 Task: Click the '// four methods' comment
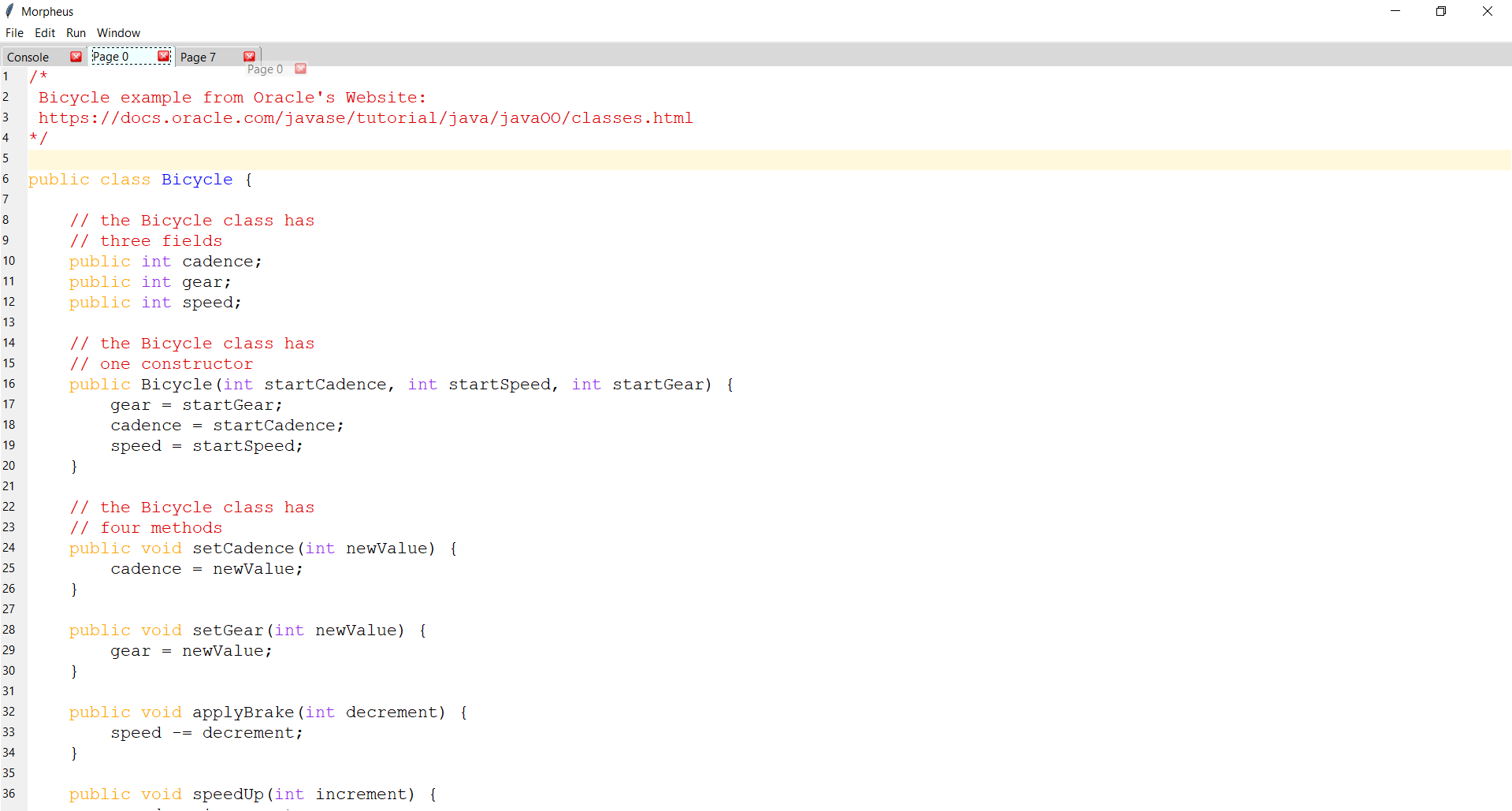coord(146,528)
